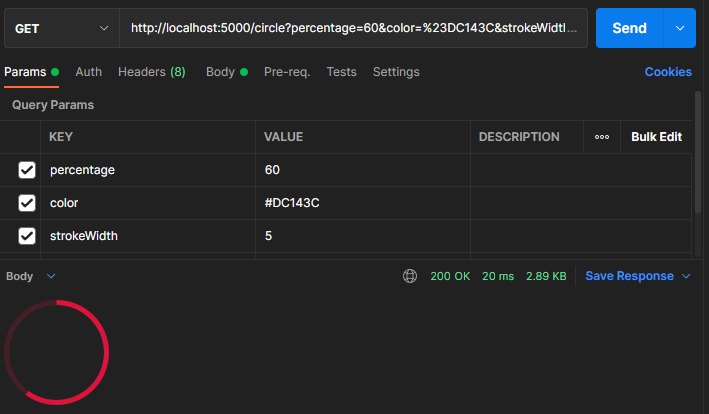
Task: Click the rendered red circle image
Action: [x=57, y=352]
